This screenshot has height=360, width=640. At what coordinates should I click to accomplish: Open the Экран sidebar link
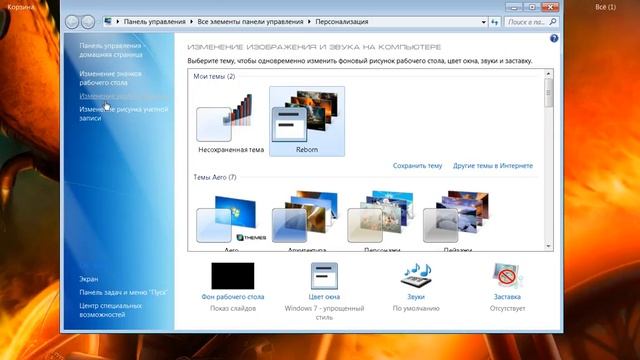coord(89,279)
